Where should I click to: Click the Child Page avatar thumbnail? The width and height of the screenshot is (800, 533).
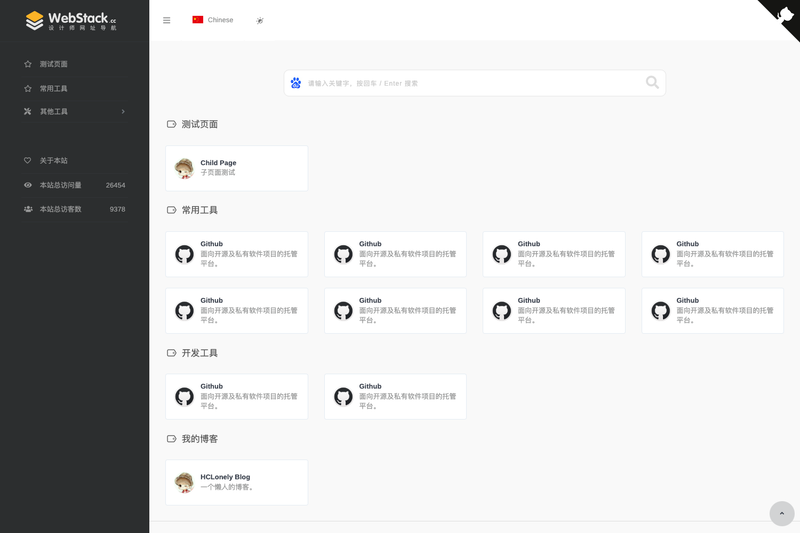pyautogui.click(x=184, y=168)
